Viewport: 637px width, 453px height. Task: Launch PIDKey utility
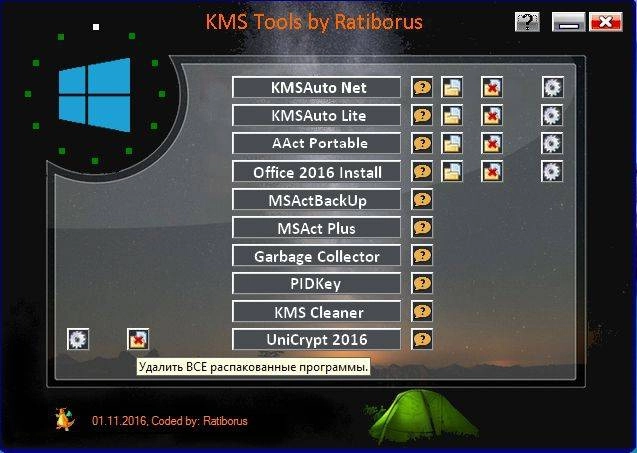coord(316,283)
